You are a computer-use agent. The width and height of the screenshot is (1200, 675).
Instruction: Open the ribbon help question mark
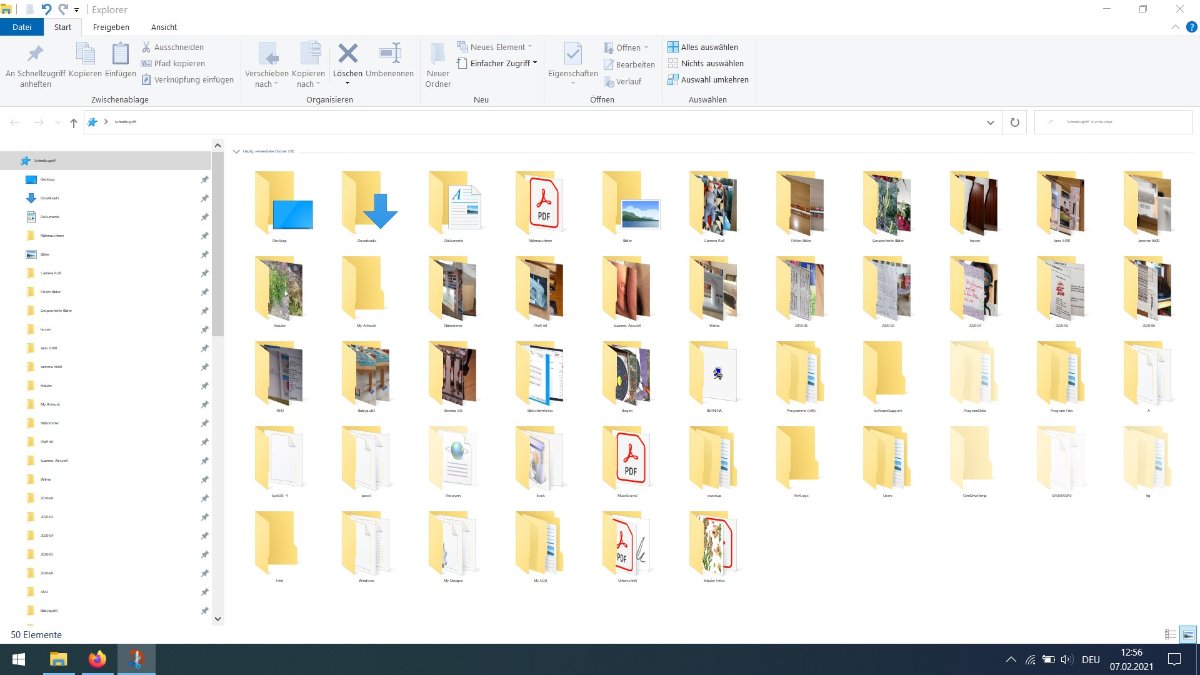coord(1189,27)
